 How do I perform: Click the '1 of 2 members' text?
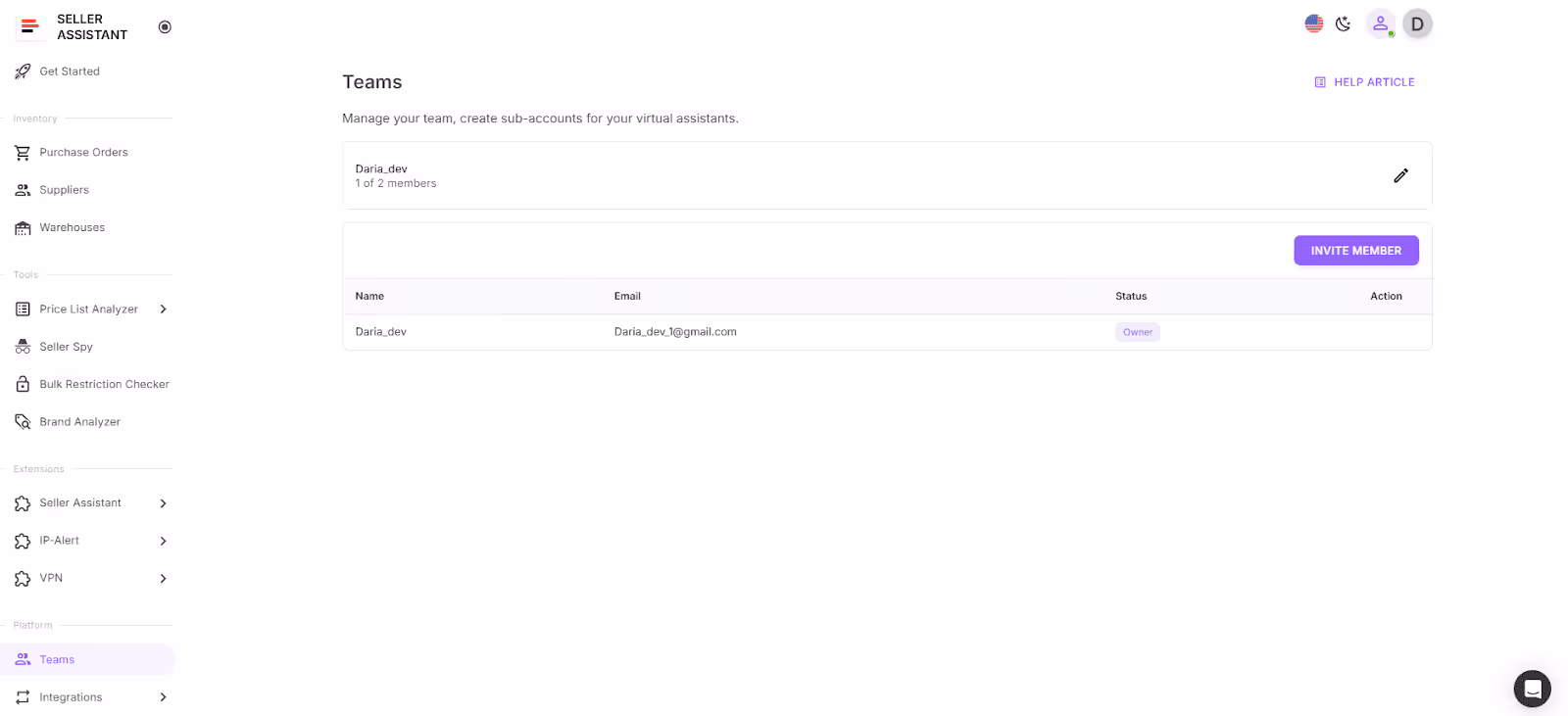(396, 183)
